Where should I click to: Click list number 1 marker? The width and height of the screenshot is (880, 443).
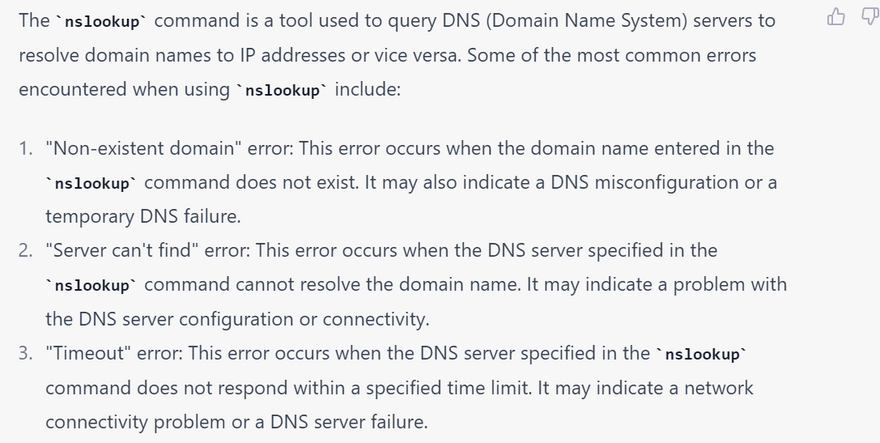[x=25, y=149]
